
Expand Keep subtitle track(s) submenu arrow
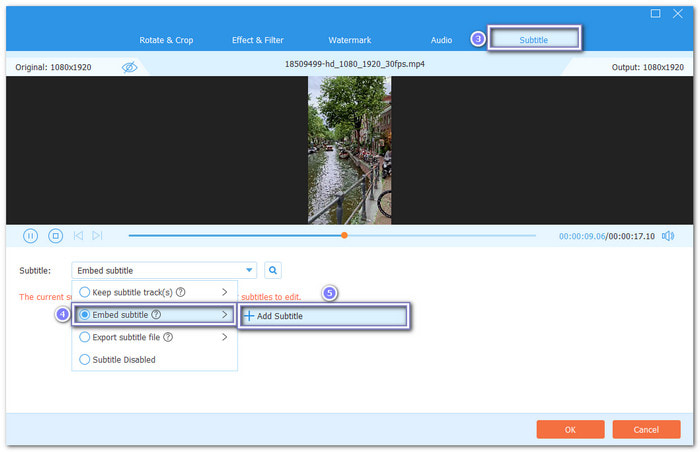(x=225, y=292)
